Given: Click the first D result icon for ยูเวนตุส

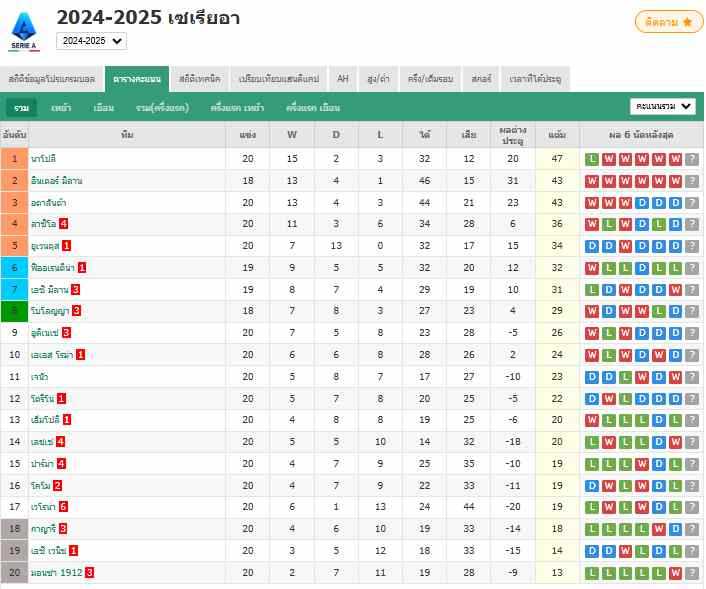Looking at the screenshot, I should point(592,246).
